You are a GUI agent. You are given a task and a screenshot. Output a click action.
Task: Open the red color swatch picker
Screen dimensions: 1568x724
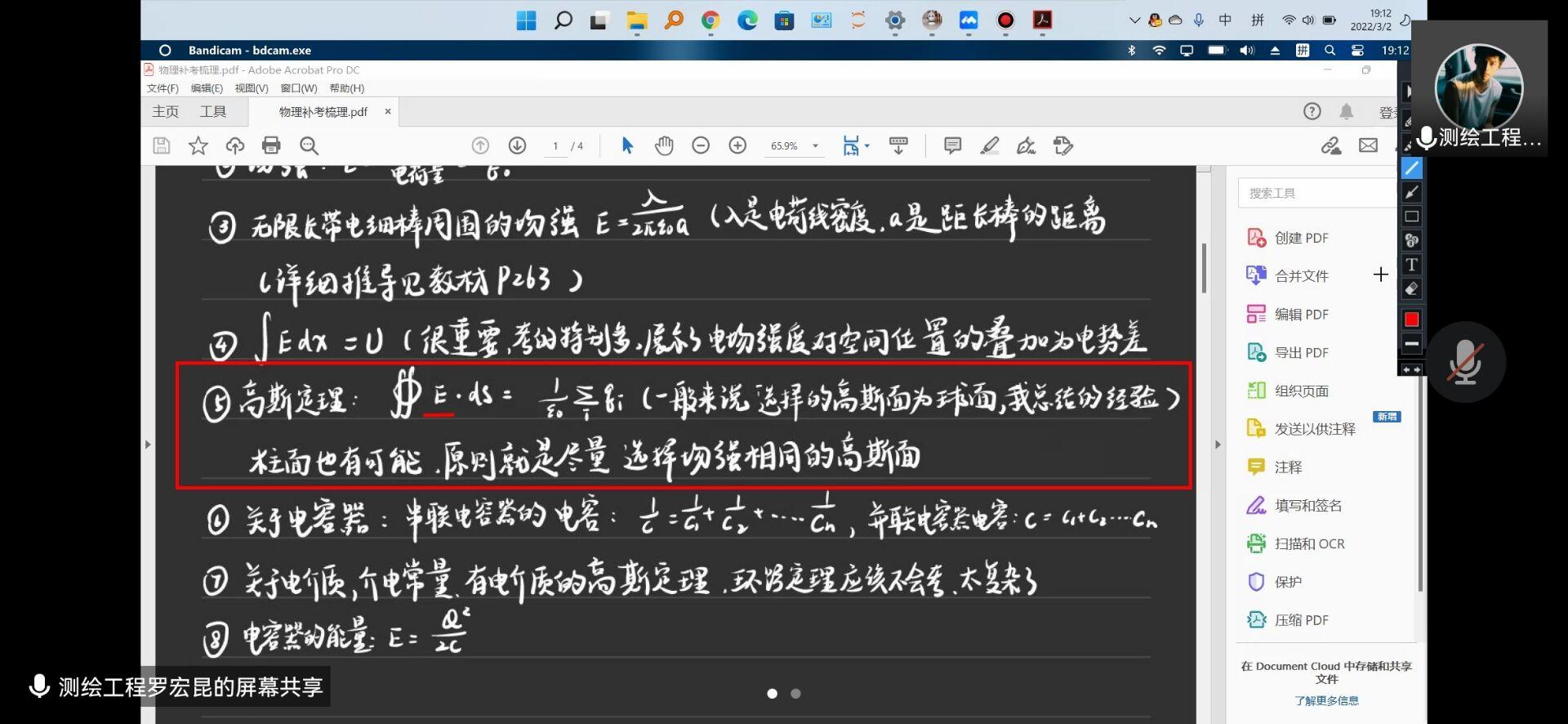point(1411,320)
